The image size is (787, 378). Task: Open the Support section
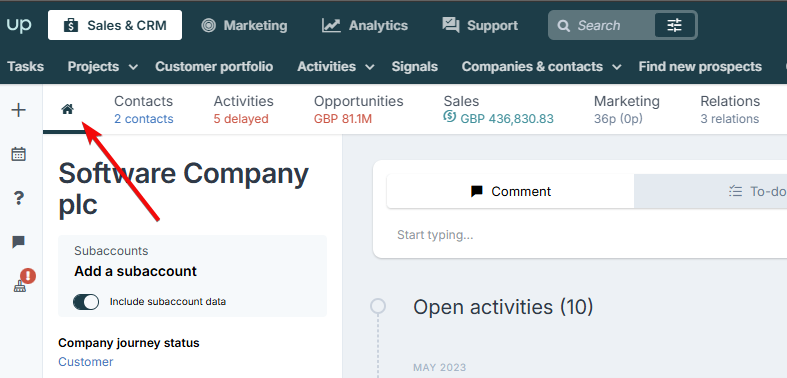coord(480,25)
